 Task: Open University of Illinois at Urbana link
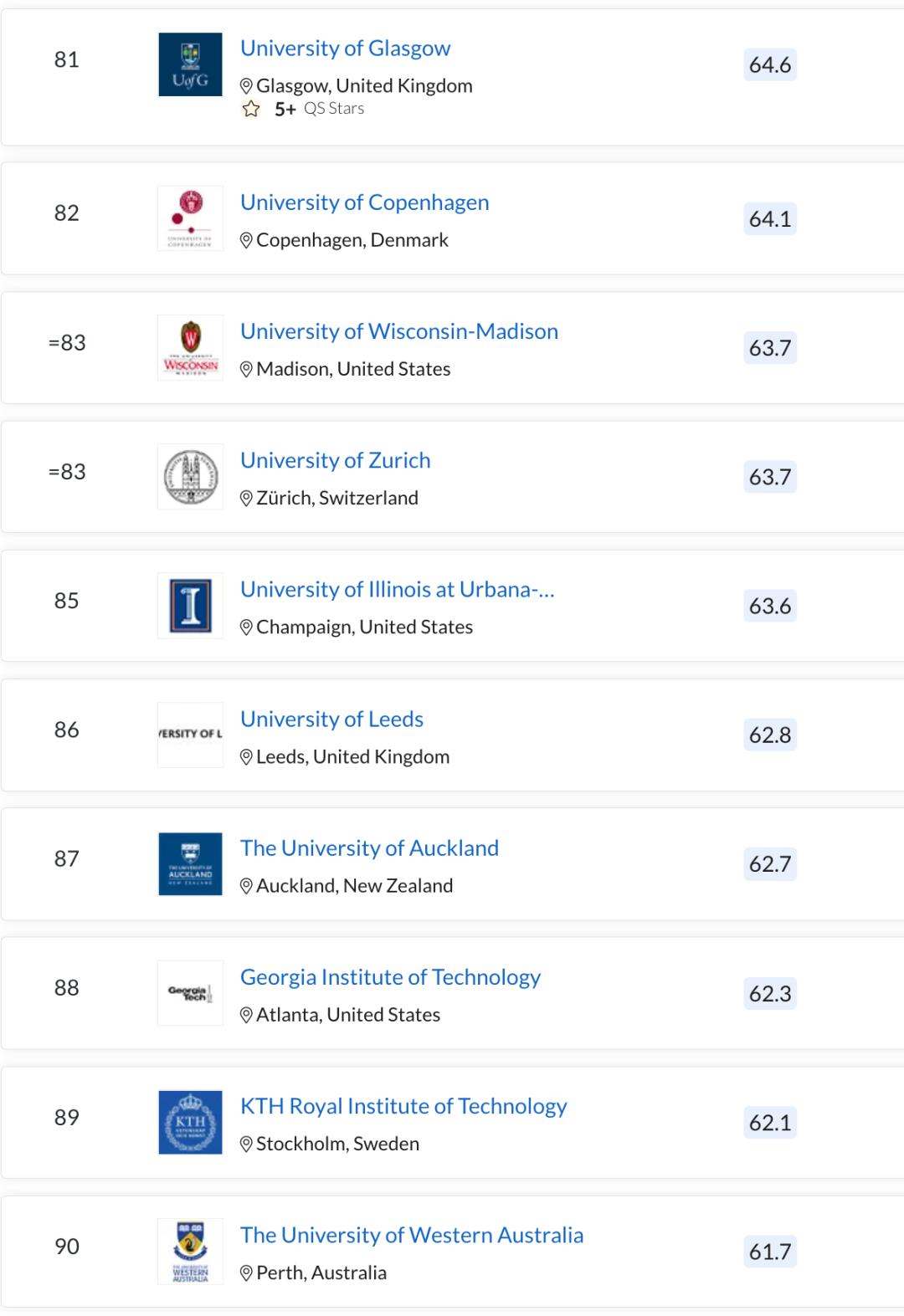click(x=397, y=589)
